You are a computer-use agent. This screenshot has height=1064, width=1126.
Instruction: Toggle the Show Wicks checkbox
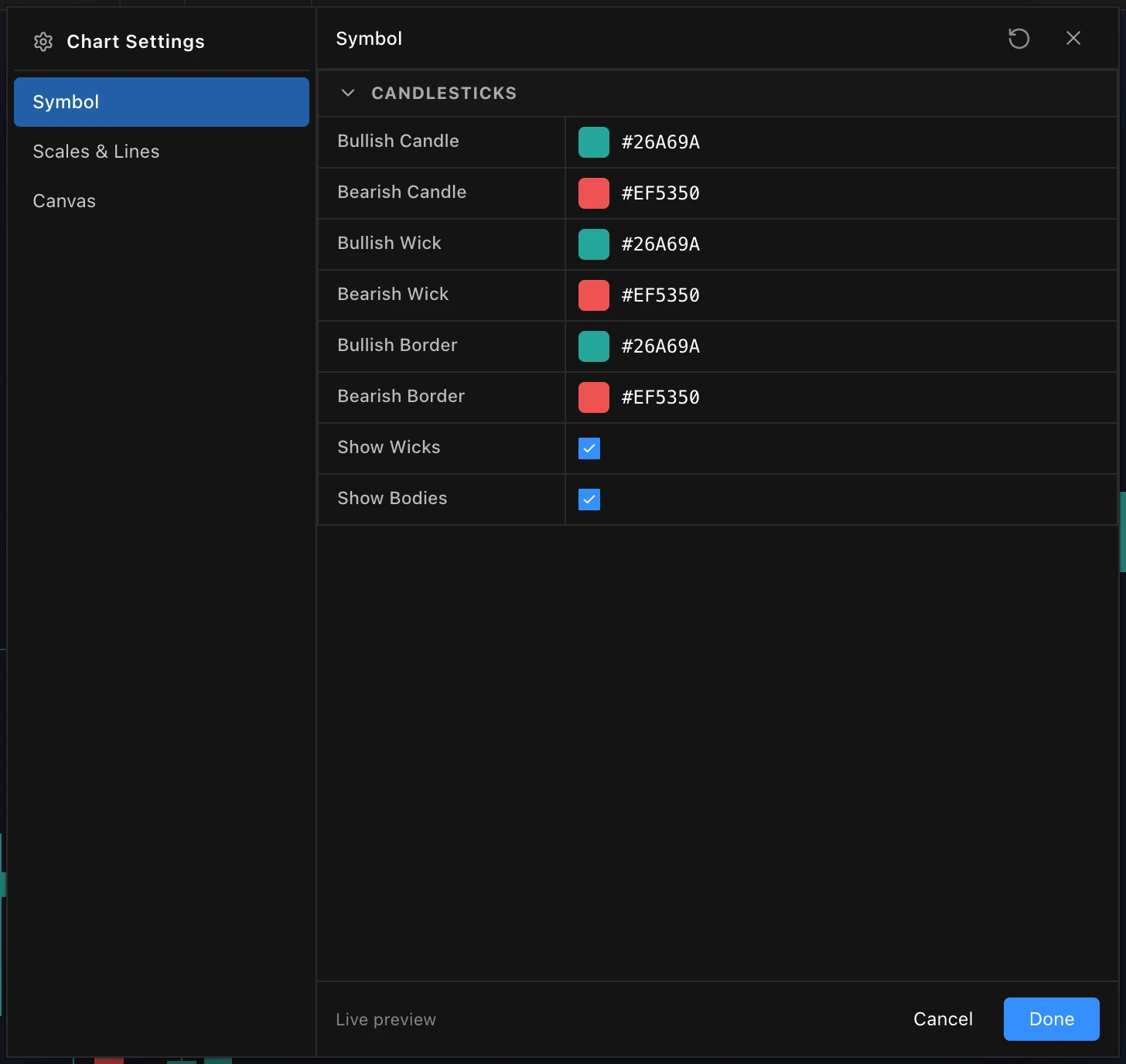(x=589, y=448)
